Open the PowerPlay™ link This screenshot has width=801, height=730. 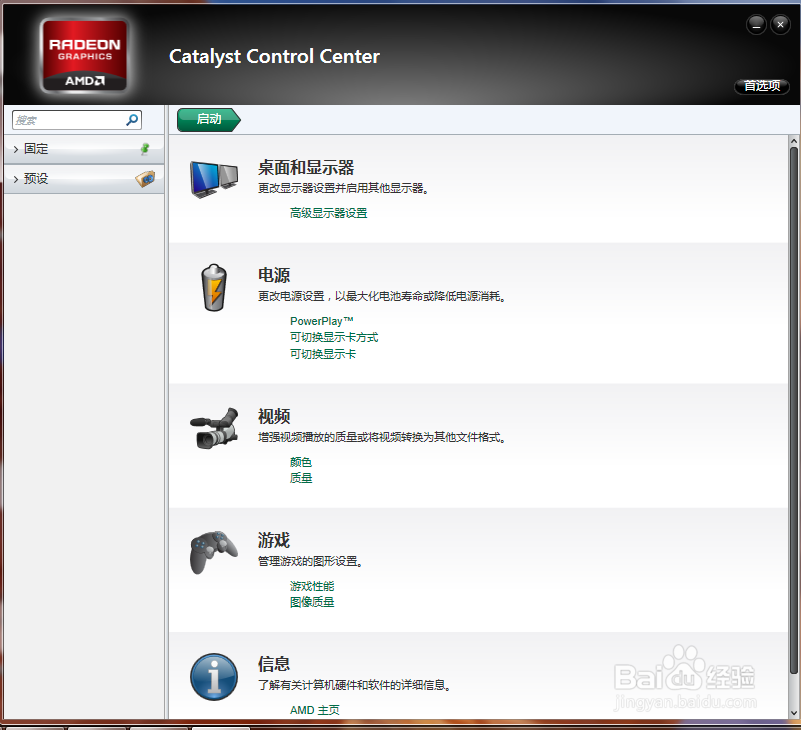pyautogui.click(x=322, y=321)
